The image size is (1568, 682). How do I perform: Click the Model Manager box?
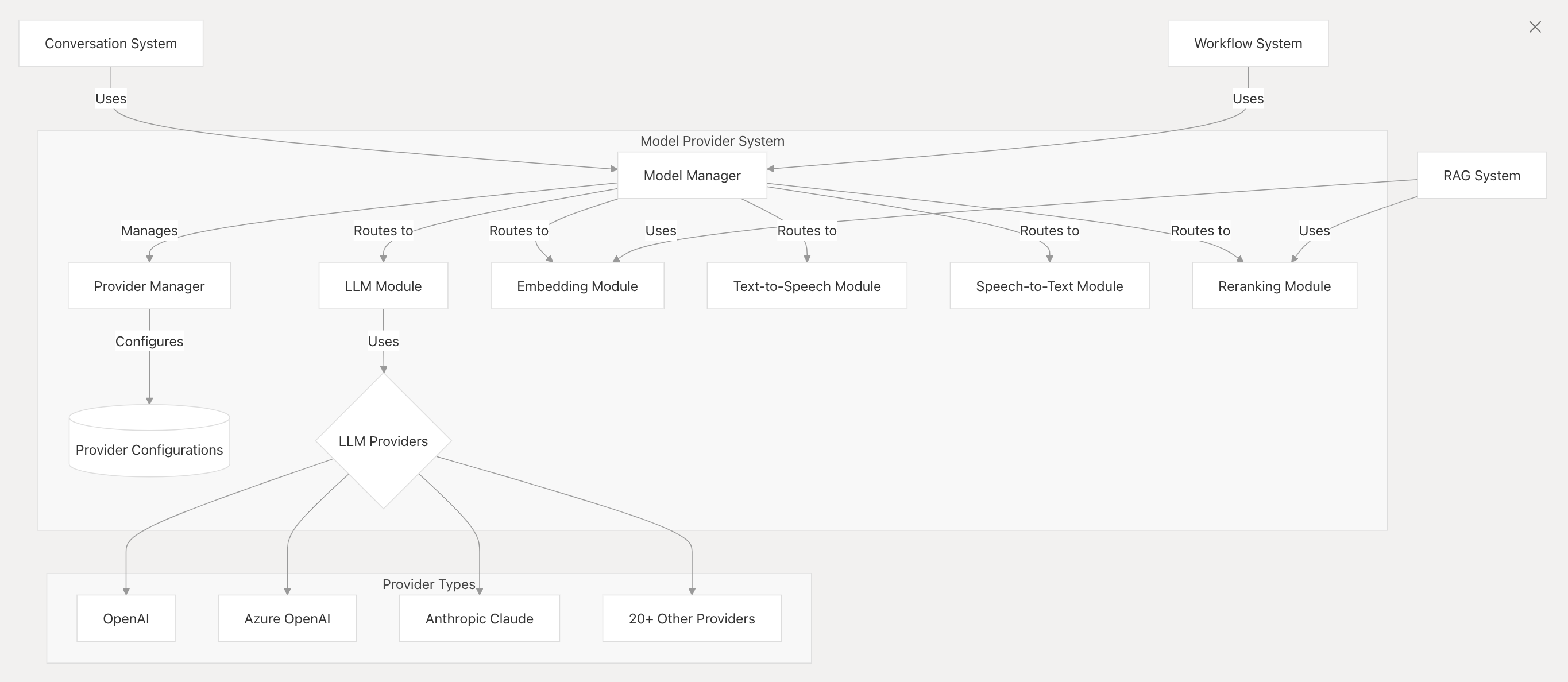[692, 175]
